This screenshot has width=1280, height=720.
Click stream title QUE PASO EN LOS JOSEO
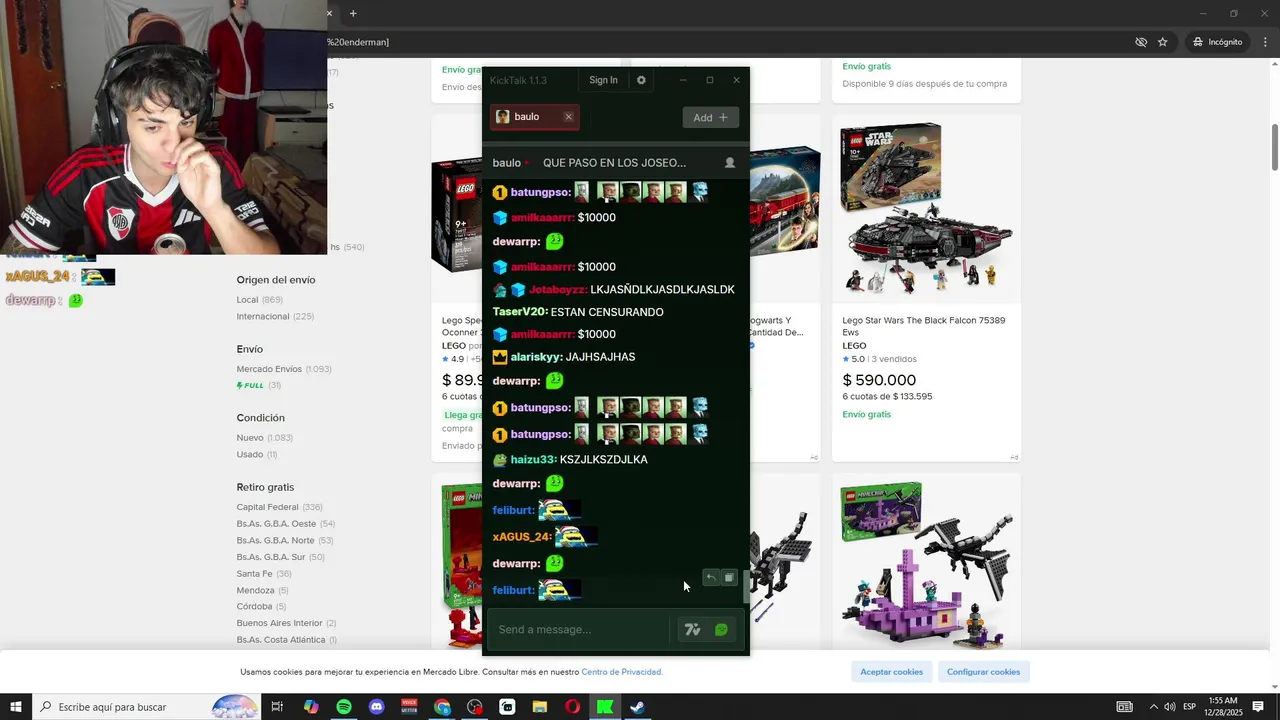(x=614, y=163)
